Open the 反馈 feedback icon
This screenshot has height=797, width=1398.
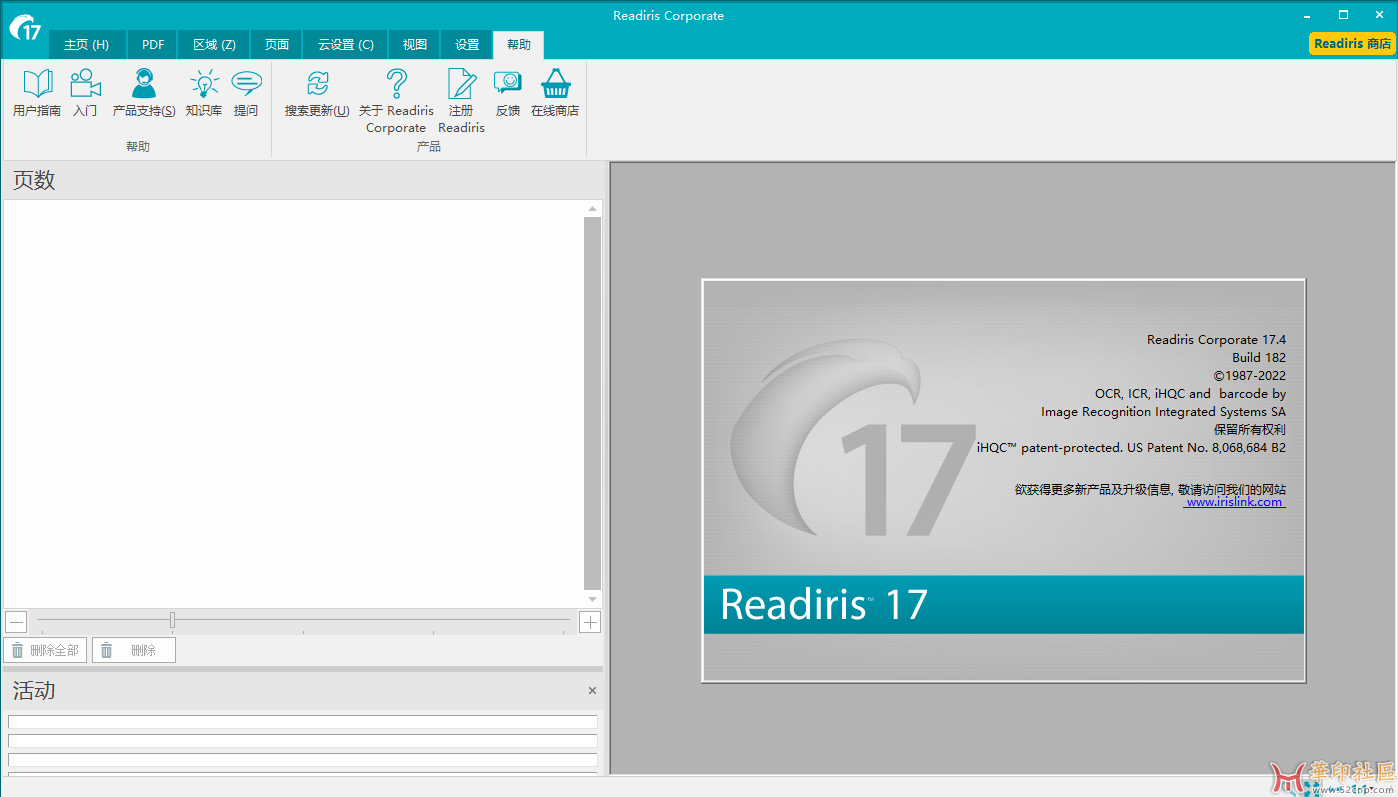(508, 93)
